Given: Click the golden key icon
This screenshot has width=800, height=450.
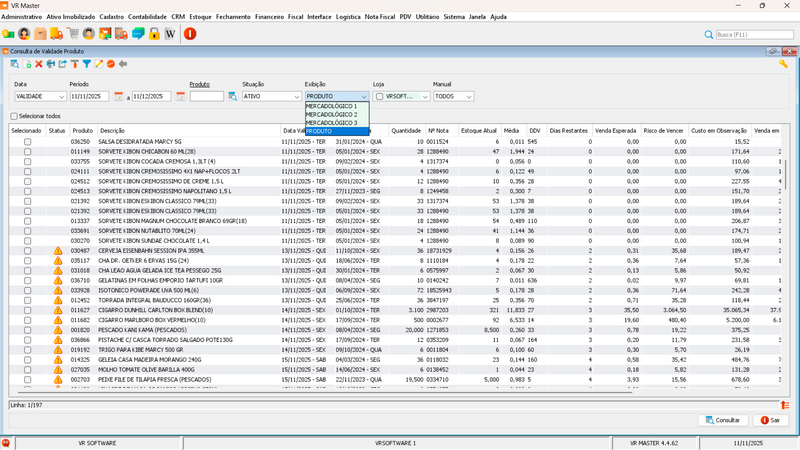Looking at the screenshot, I should [783, 64].
